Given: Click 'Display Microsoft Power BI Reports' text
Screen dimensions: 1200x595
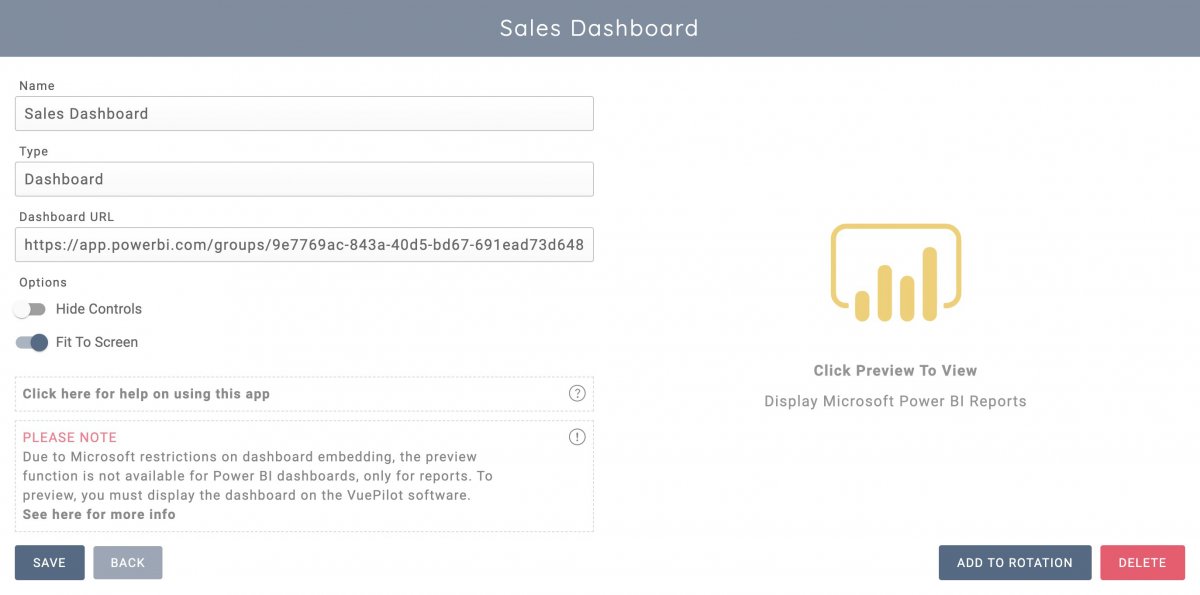Looking at the screenshot, I should point(895,401).
